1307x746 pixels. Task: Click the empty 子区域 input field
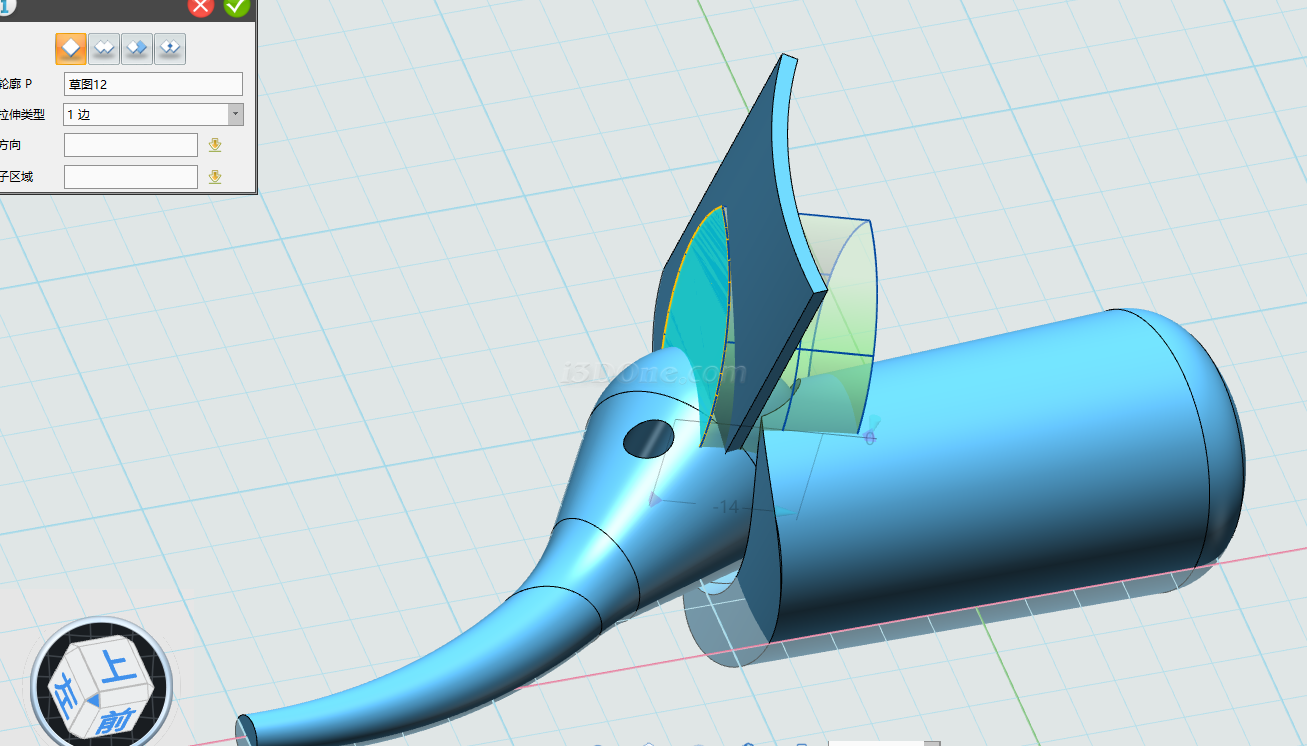click(130, 177)
